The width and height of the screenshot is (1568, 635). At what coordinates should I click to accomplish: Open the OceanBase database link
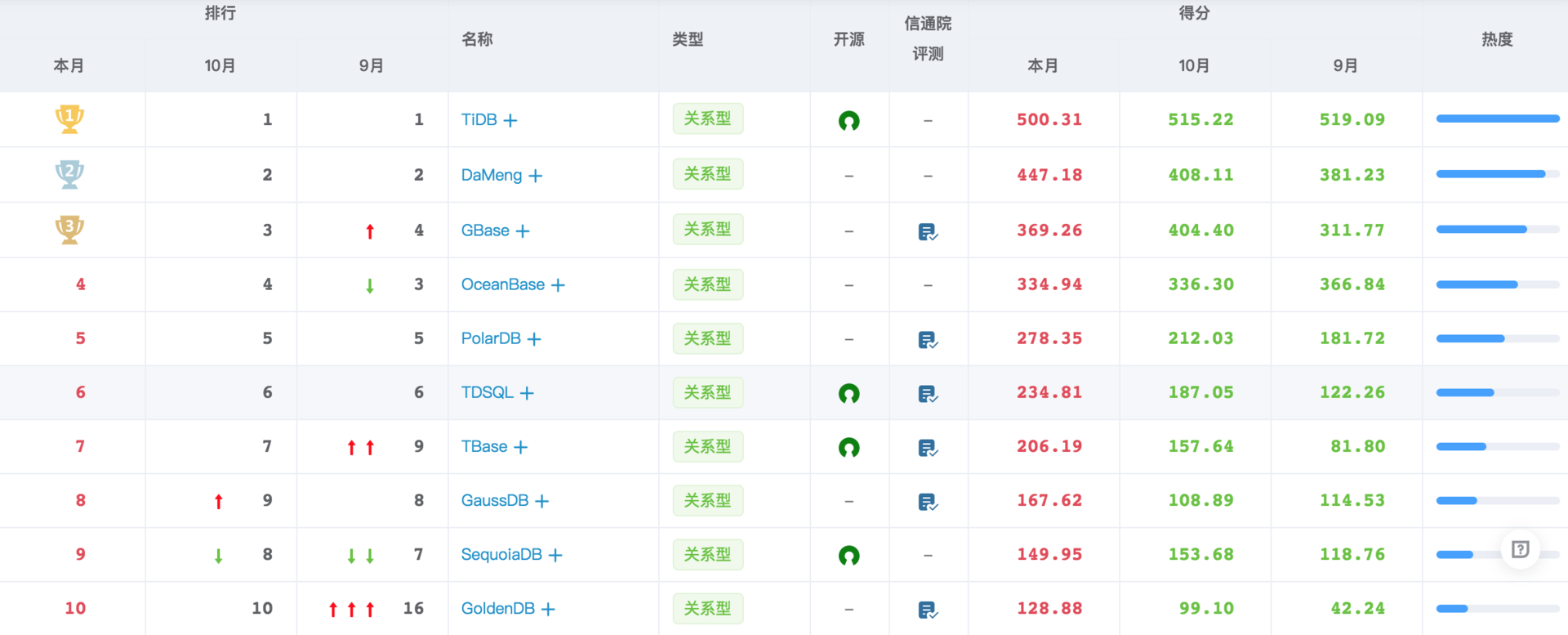pyautogui.click(x=503, y=284)
